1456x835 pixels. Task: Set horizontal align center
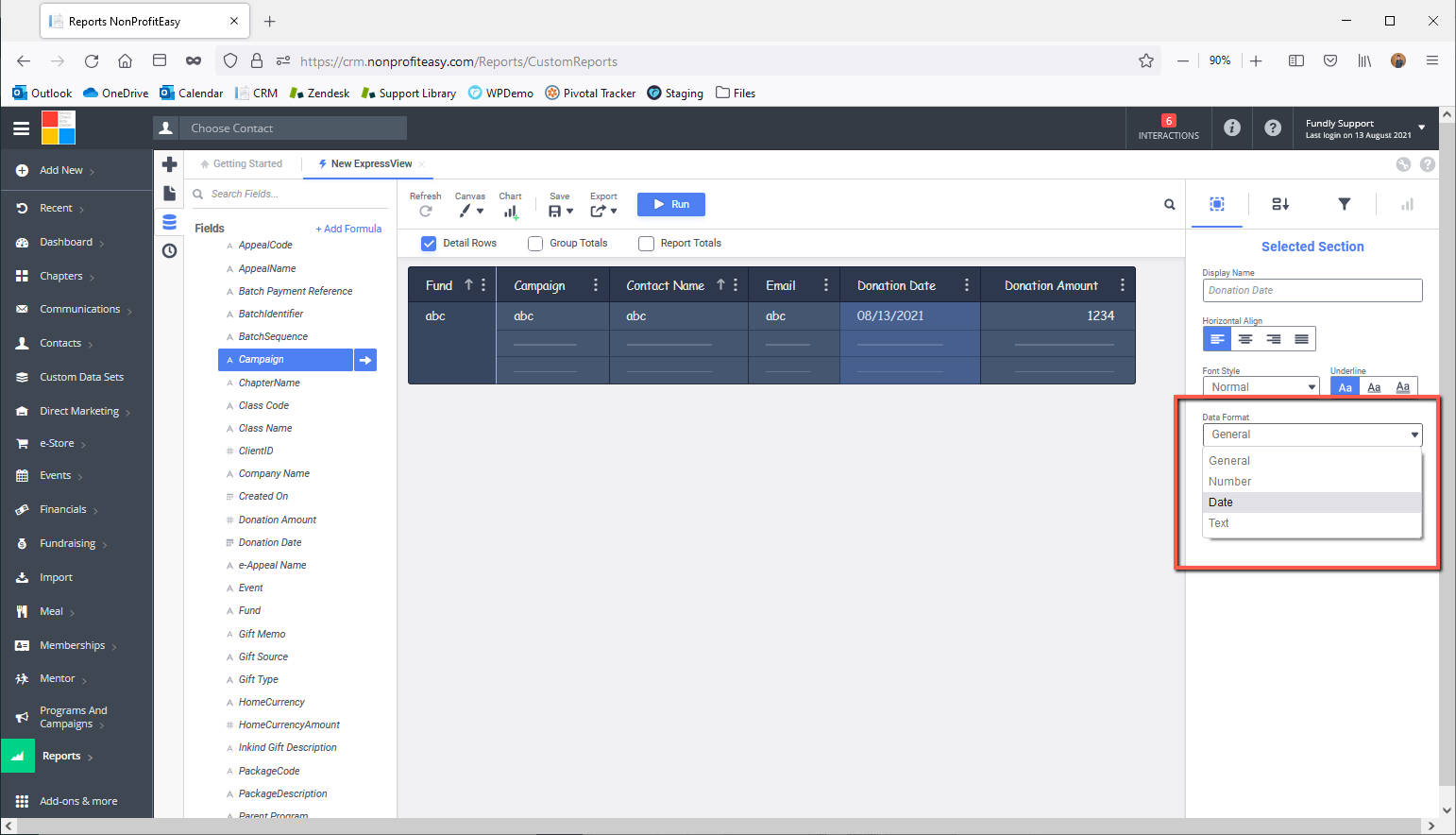coord(1245,339)
